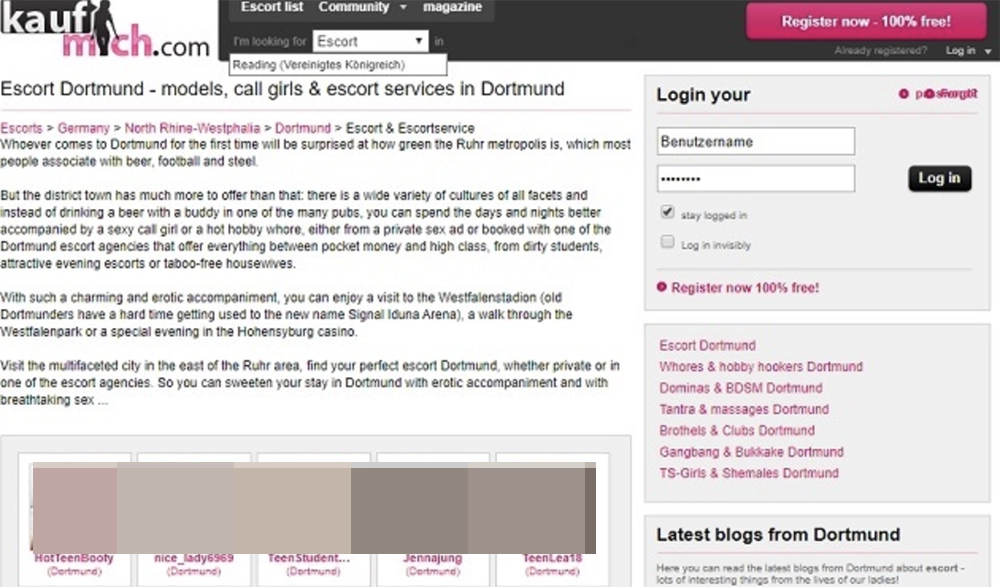
Task: Click the Escort & Escortservice breadcrumb text
Action: pyautogui.click(x=410, y=128)
